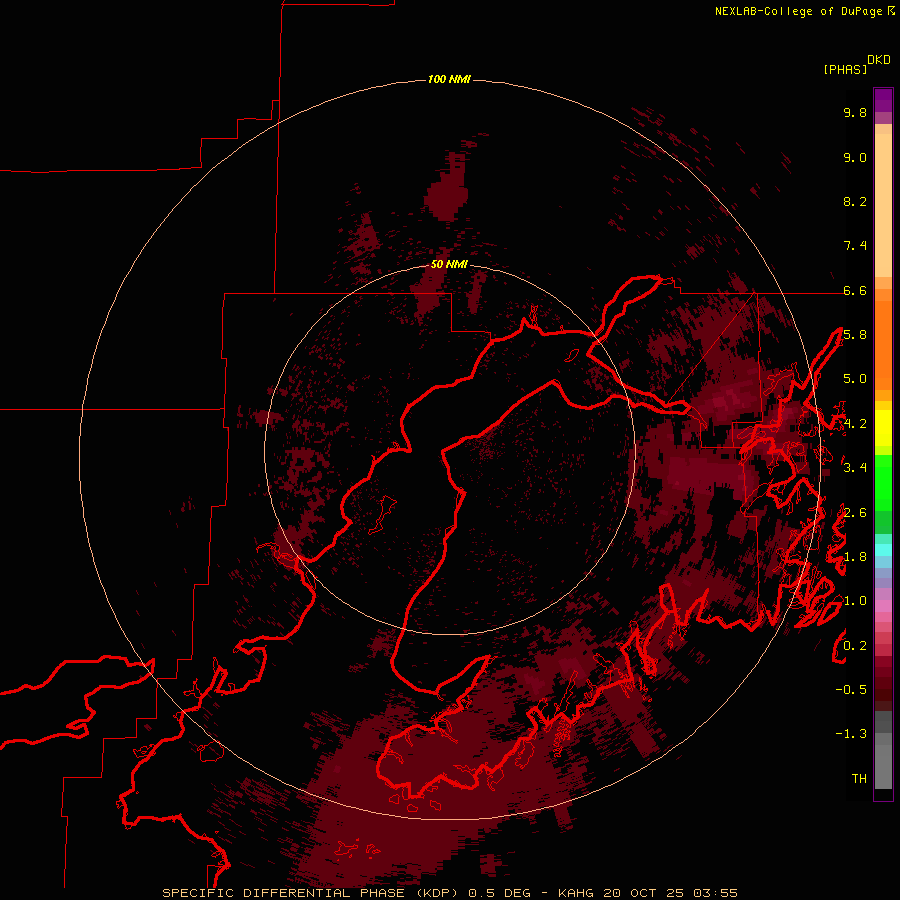Click the 0.2 value on the color scale
Screen dimensions: 900x900
(855, 646)
